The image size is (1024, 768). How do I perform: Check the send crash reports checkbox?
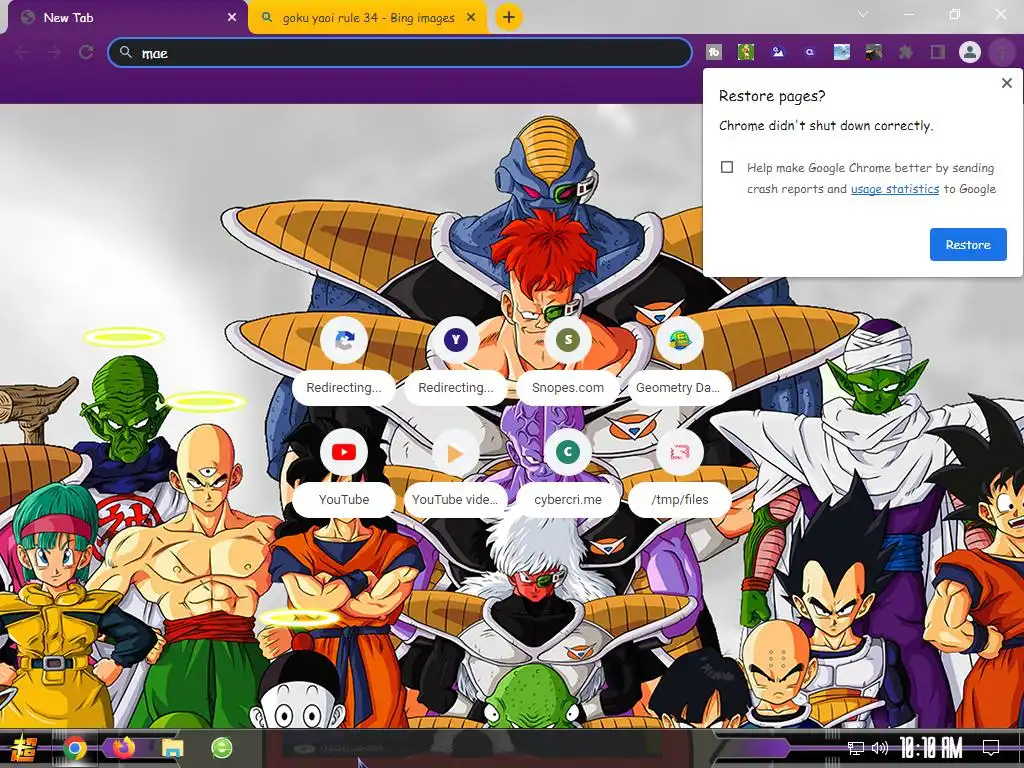727,167
